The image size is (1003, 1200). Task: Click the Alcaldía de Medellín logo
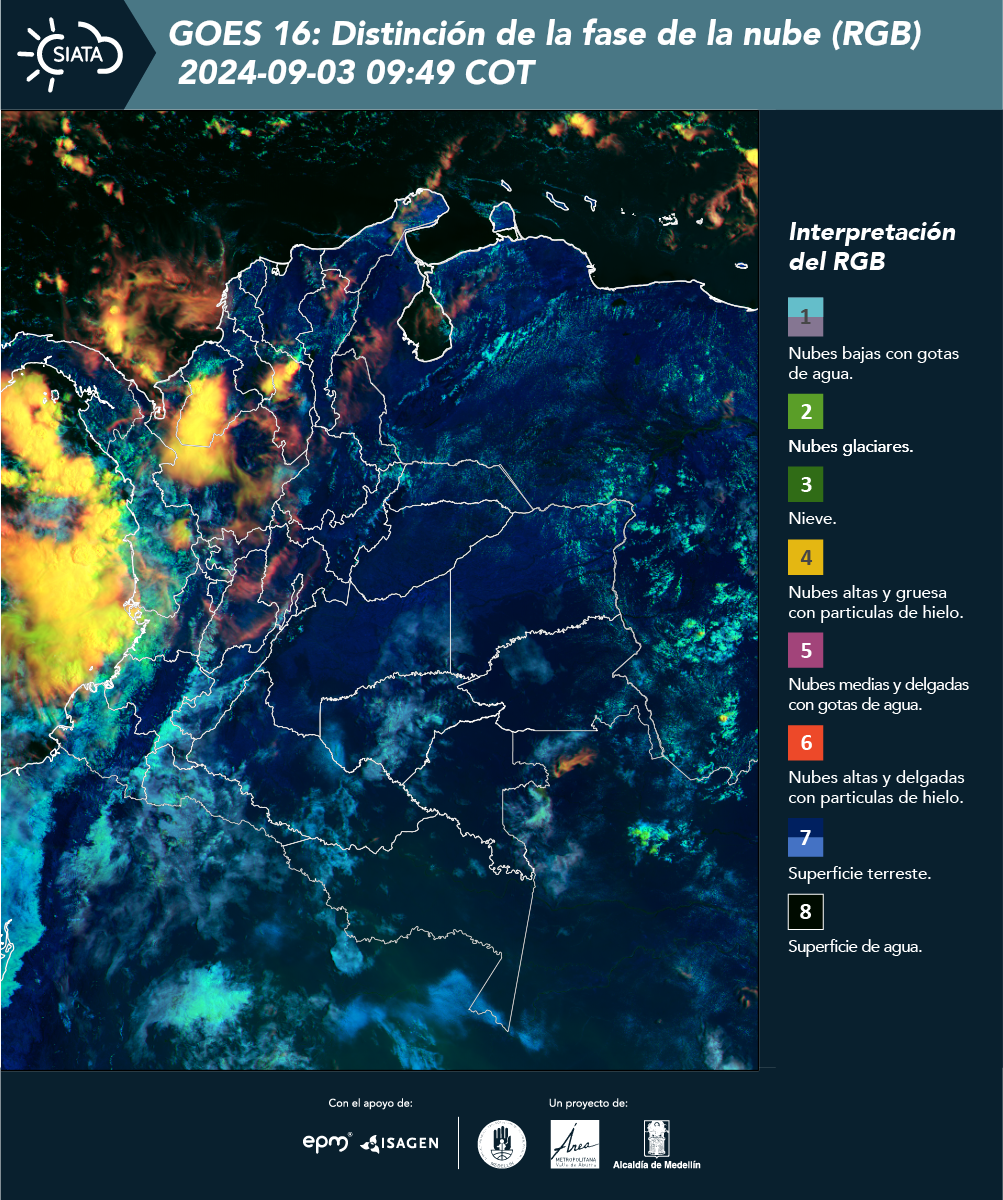click(x=656, y=1144)
